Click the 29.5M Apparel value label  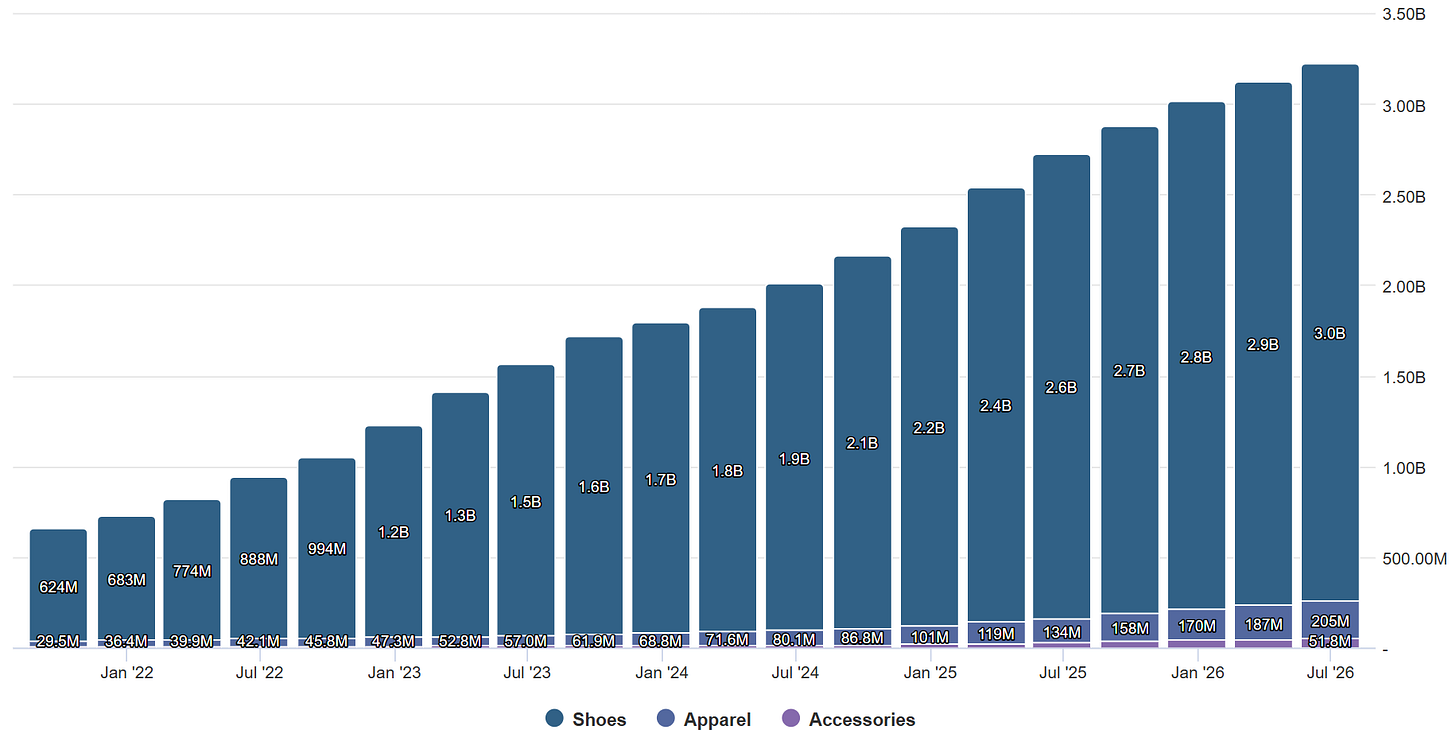(x=58, y=641)
